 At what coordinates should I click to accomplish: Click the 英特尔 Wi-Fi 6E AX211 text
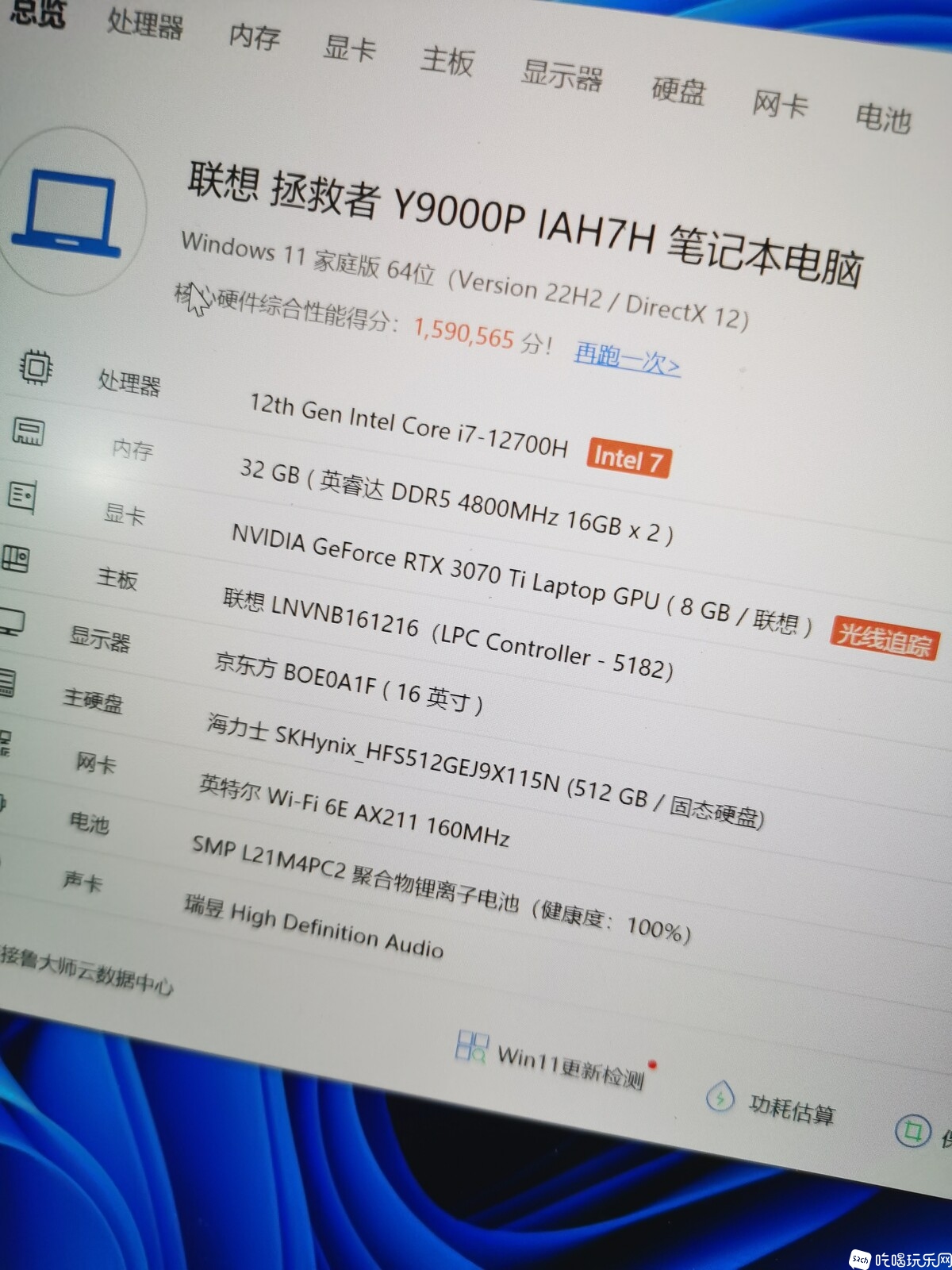click(355, 810)
